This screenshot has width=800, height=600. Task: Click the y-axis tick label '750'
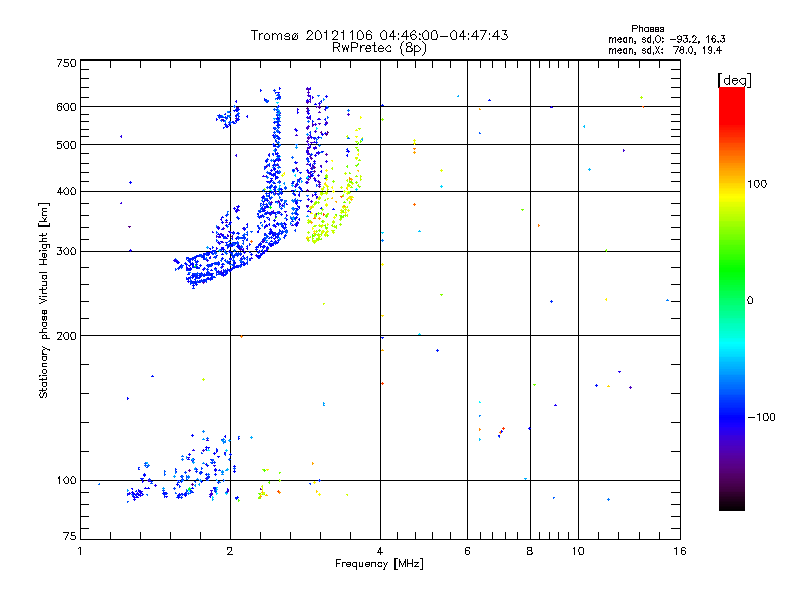coord(66,63)
